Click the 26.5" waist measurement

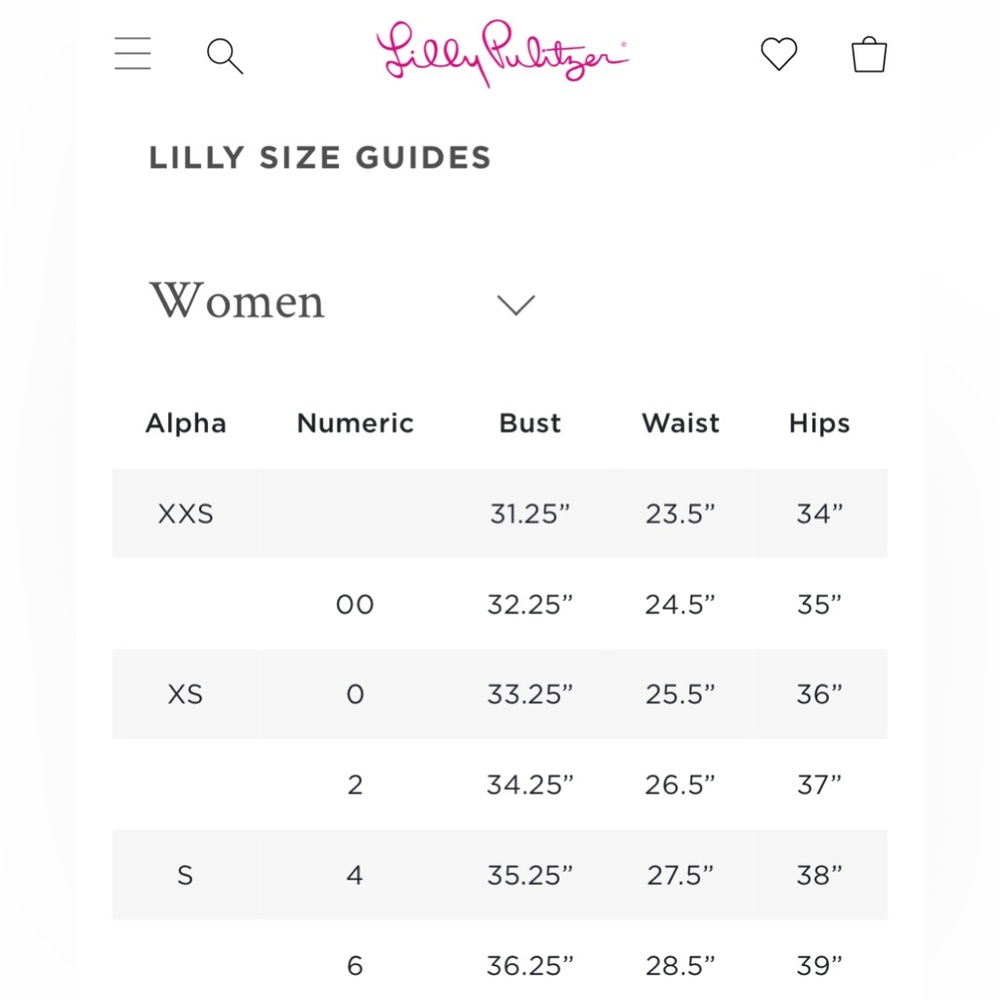680,785
